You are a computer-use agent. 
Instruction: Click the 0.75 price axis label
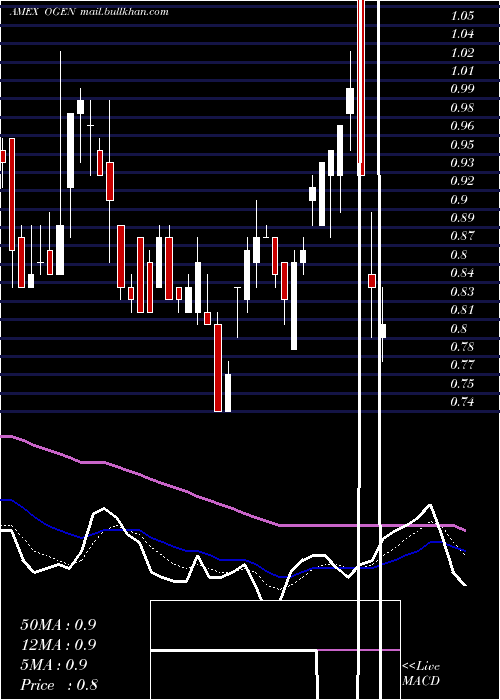462,384
